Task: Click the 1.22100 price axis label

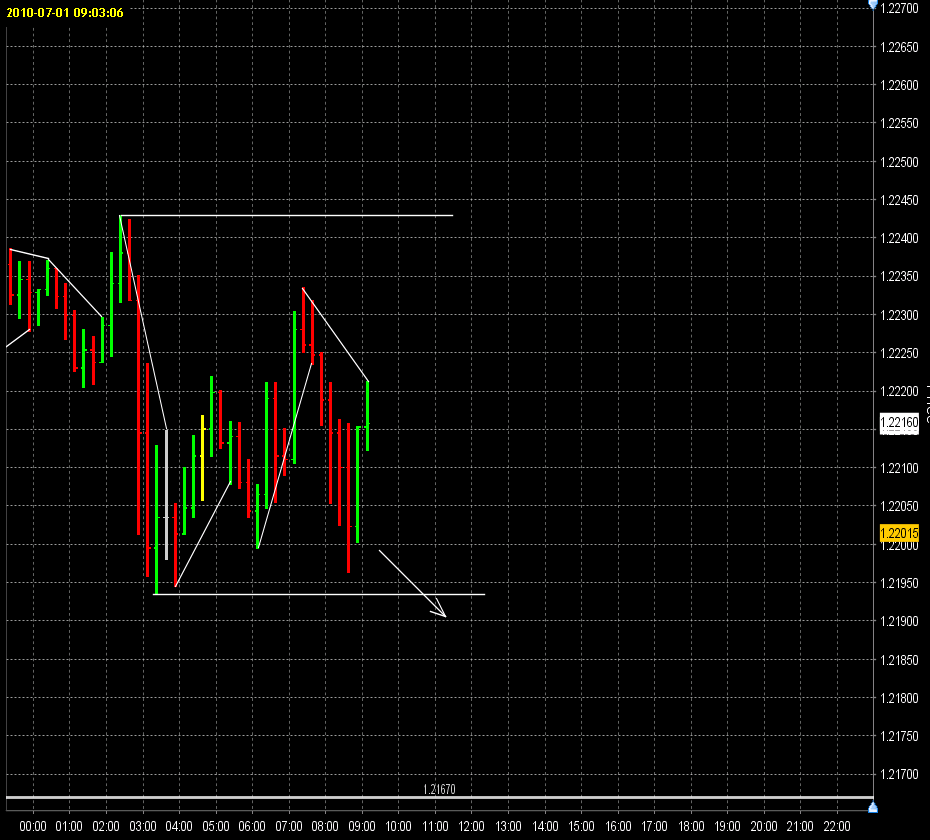Action: pyautogui.click(x=900, y=468)
